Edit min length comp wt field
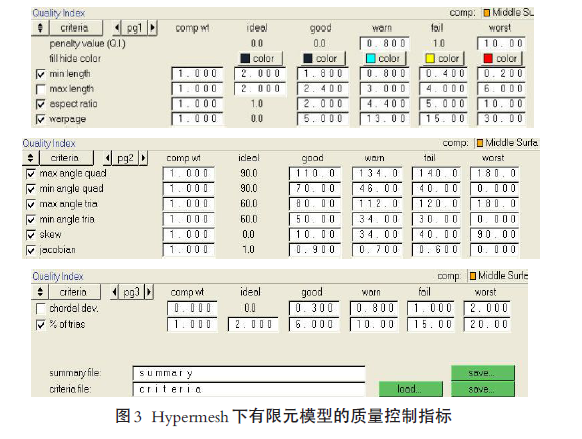Viewport: 582px width, 439px height. point(197,73)
